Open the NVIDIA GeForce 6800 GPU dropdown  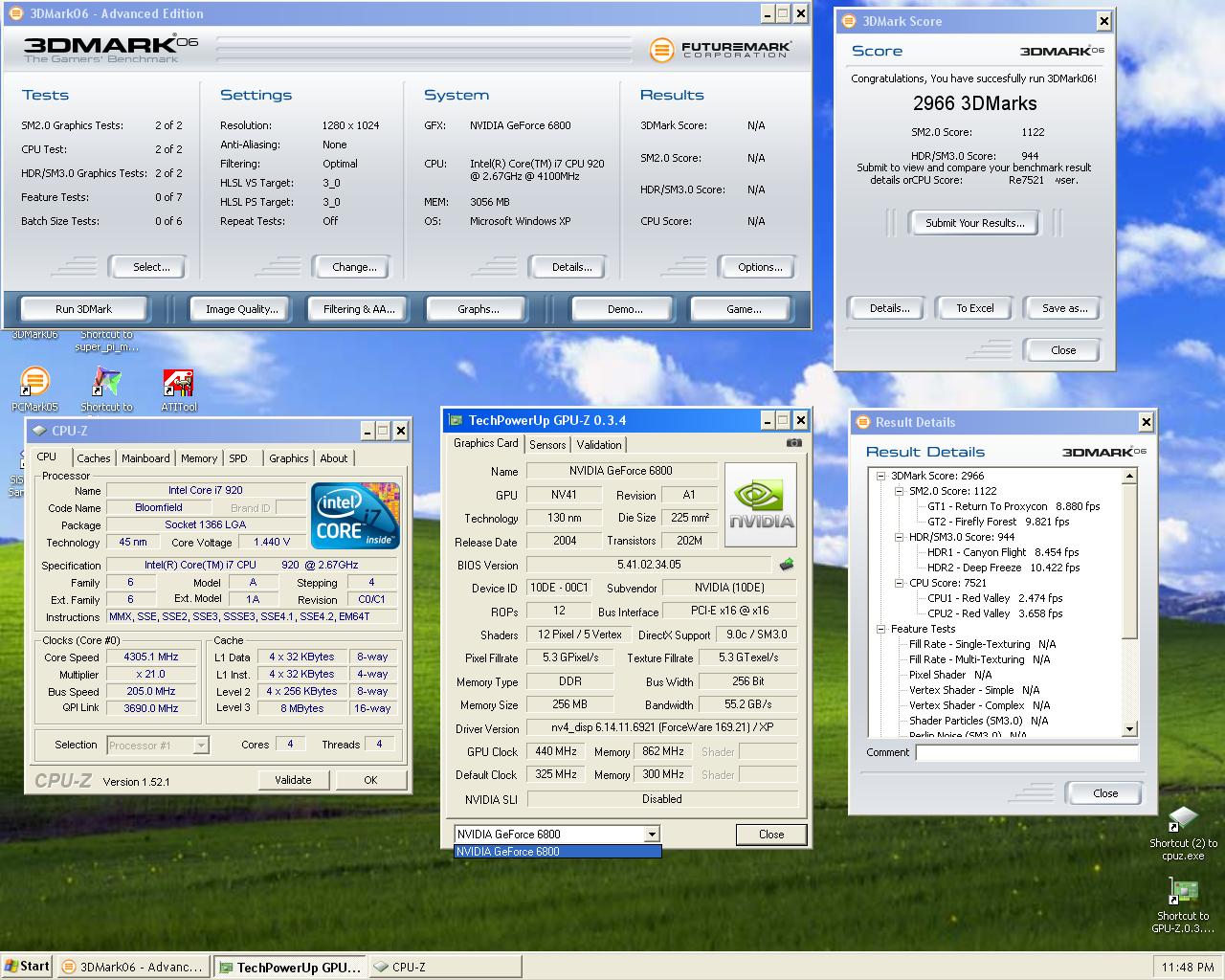pyautogui.click(x=651, y=835)
